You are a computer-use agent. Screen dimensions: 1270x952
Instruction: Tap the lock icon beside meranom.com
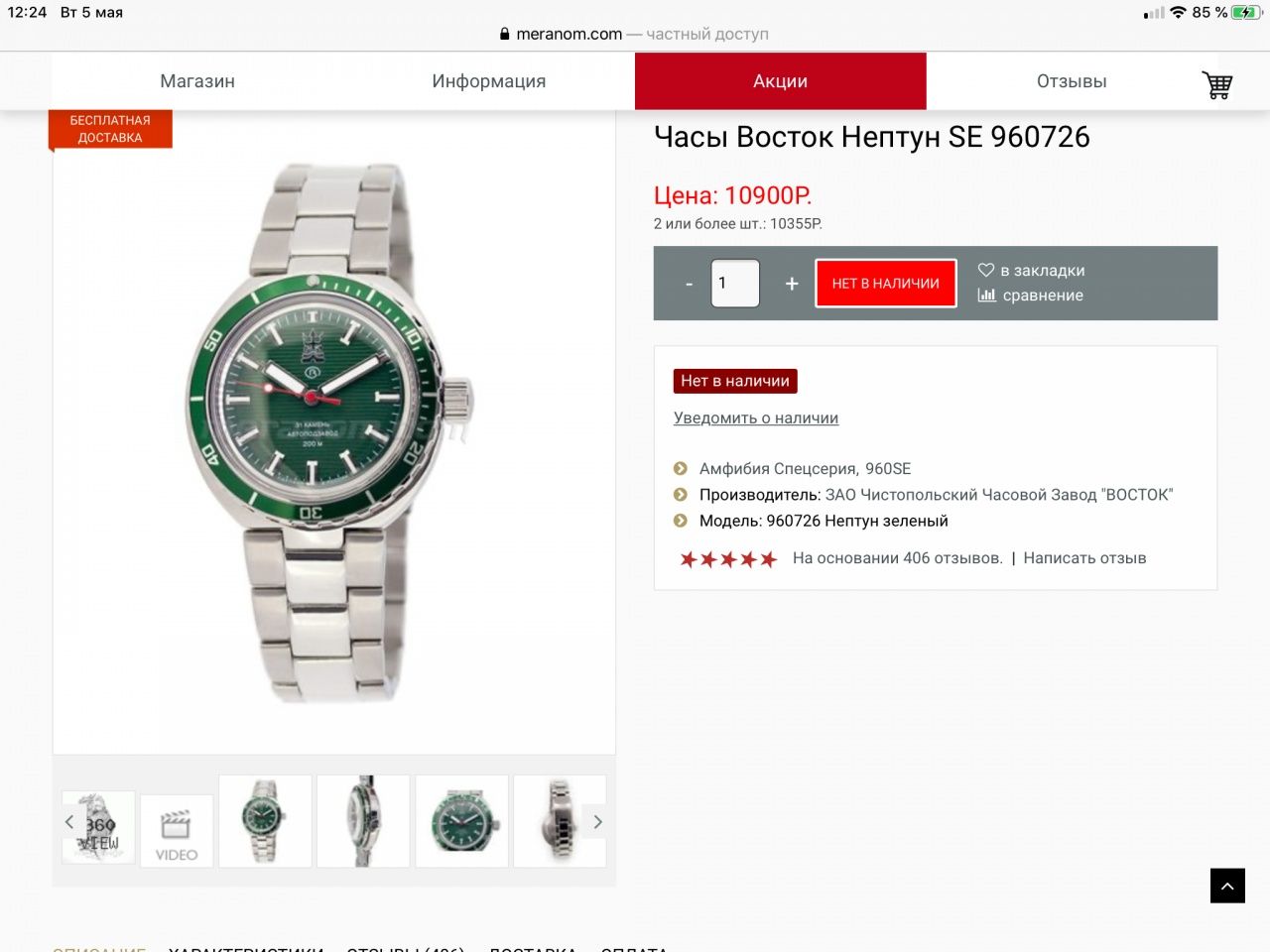(x=505, y=34)
